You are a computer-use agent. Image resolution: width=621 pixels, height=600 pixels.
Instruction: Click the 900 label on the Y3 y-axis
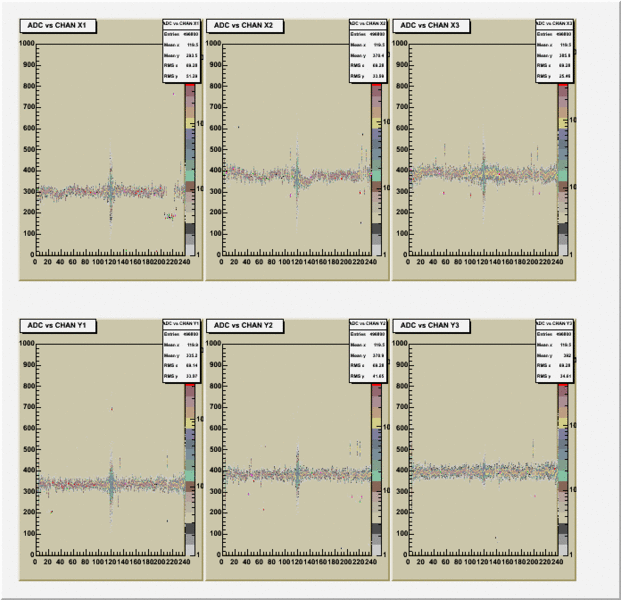pos(402,365)
